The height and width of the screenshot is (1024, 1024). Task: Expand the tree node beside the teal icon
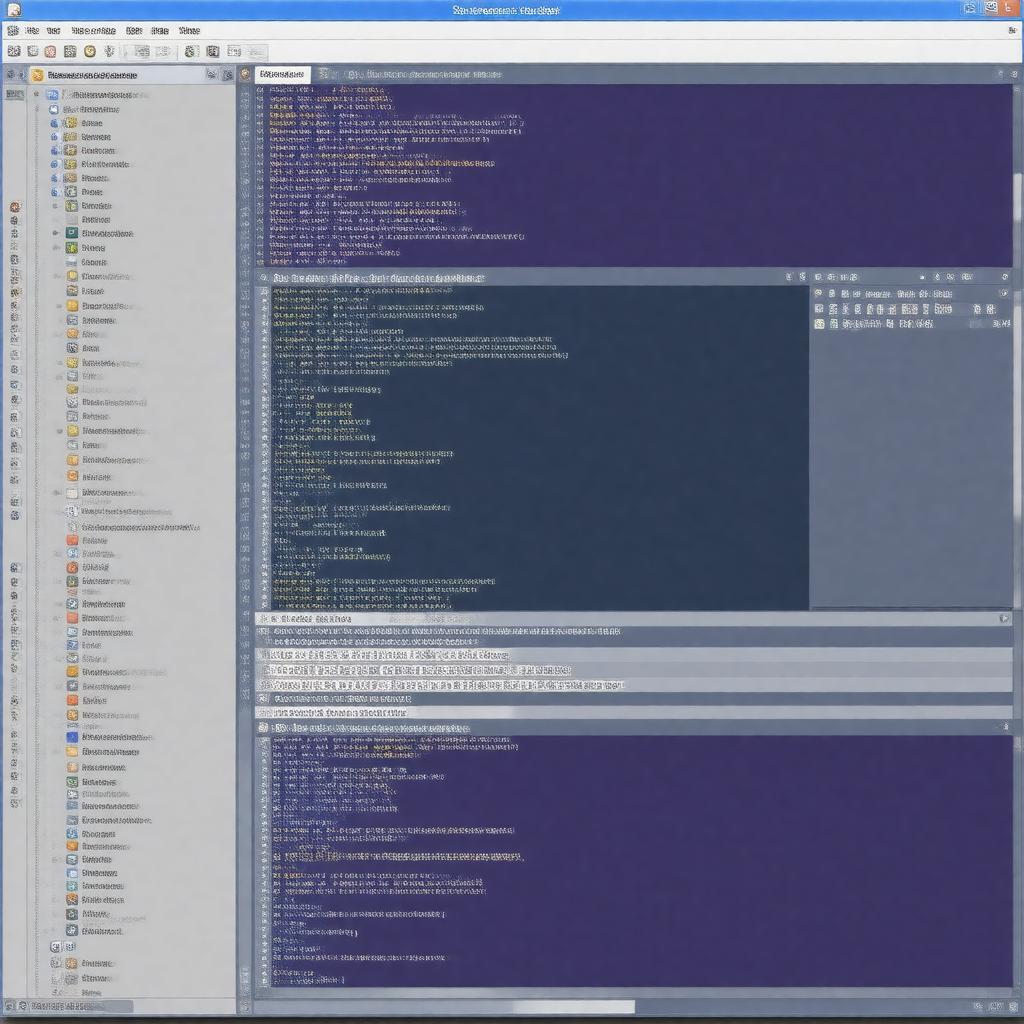click(56, 233)
